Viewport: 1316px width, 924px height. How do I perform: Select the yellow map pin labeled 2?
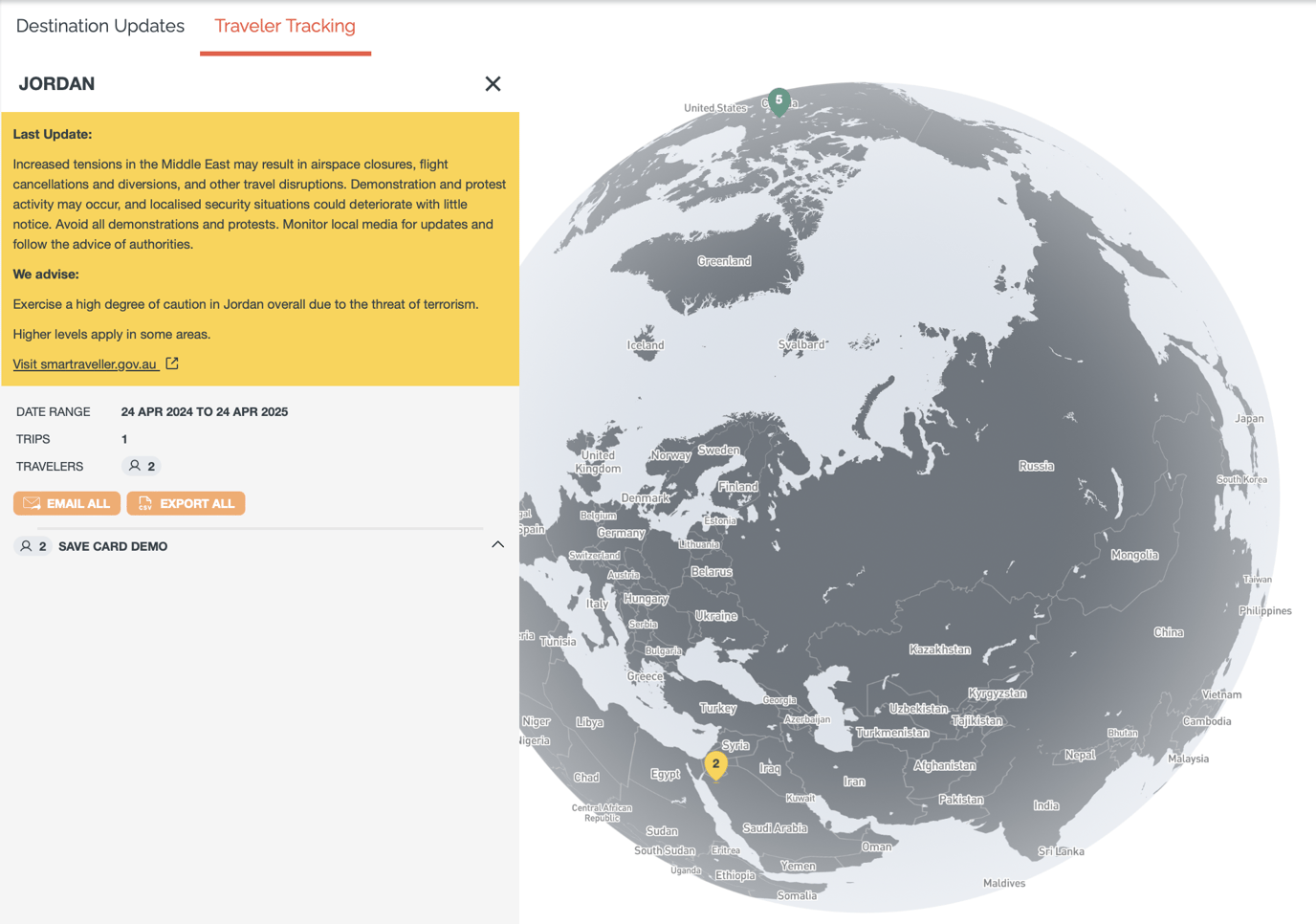[x=715, y=765]
